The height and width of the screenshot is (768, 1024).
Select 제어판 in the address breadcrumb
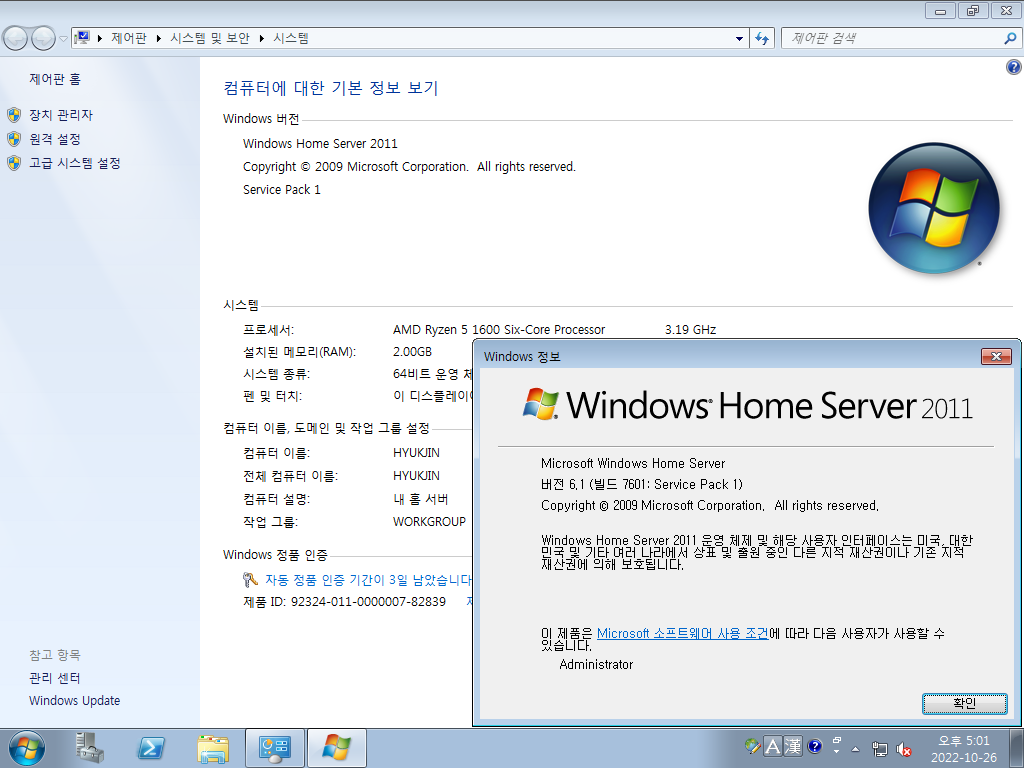129,38
